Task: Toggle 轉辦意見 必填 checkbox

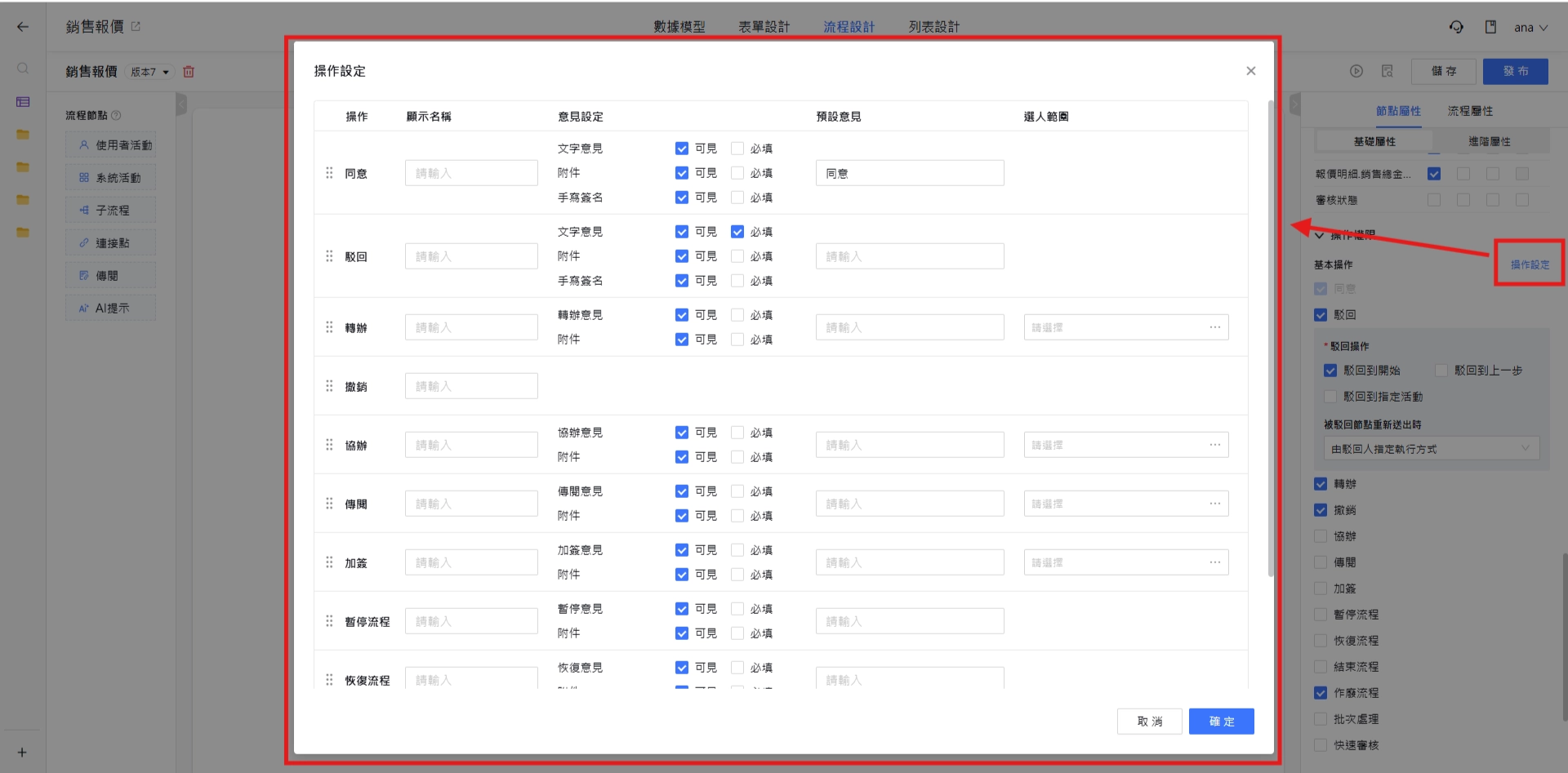Action: [737, 315]
